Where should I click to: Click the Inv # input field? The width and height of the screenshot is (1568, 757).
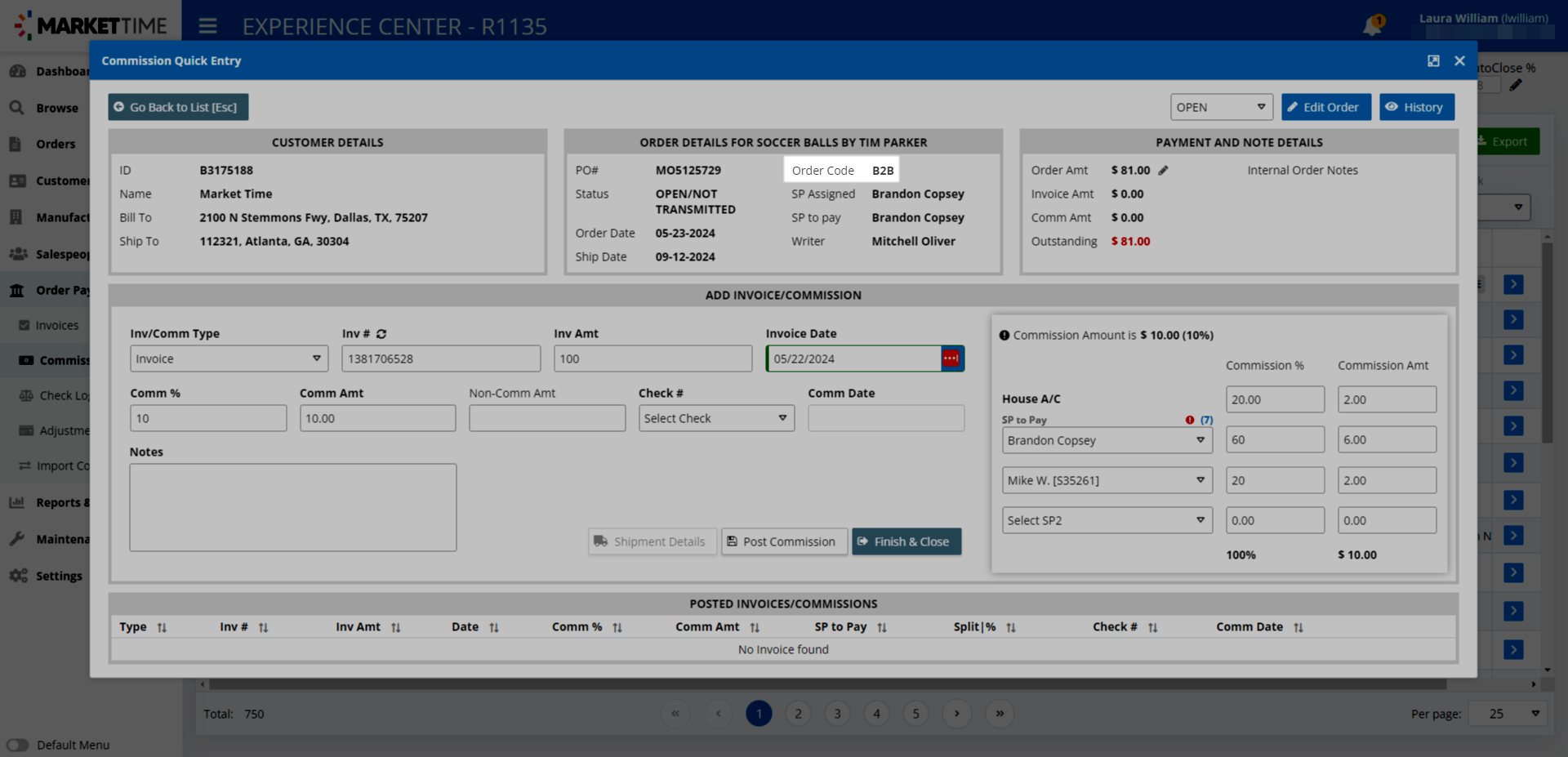[x=441, y=358]
